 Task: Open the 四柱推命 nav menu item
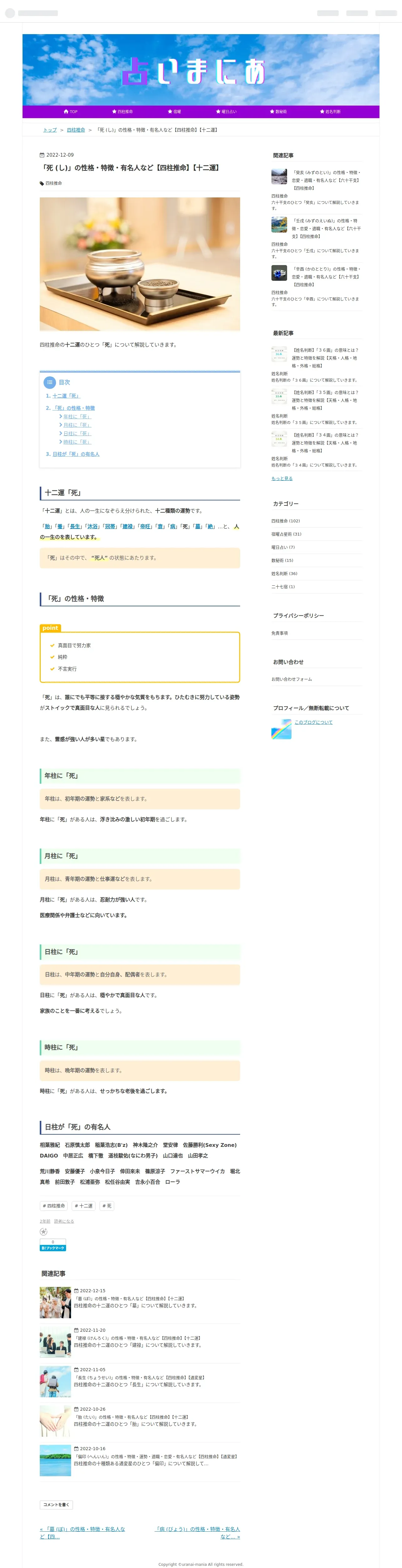pos(122,112)
